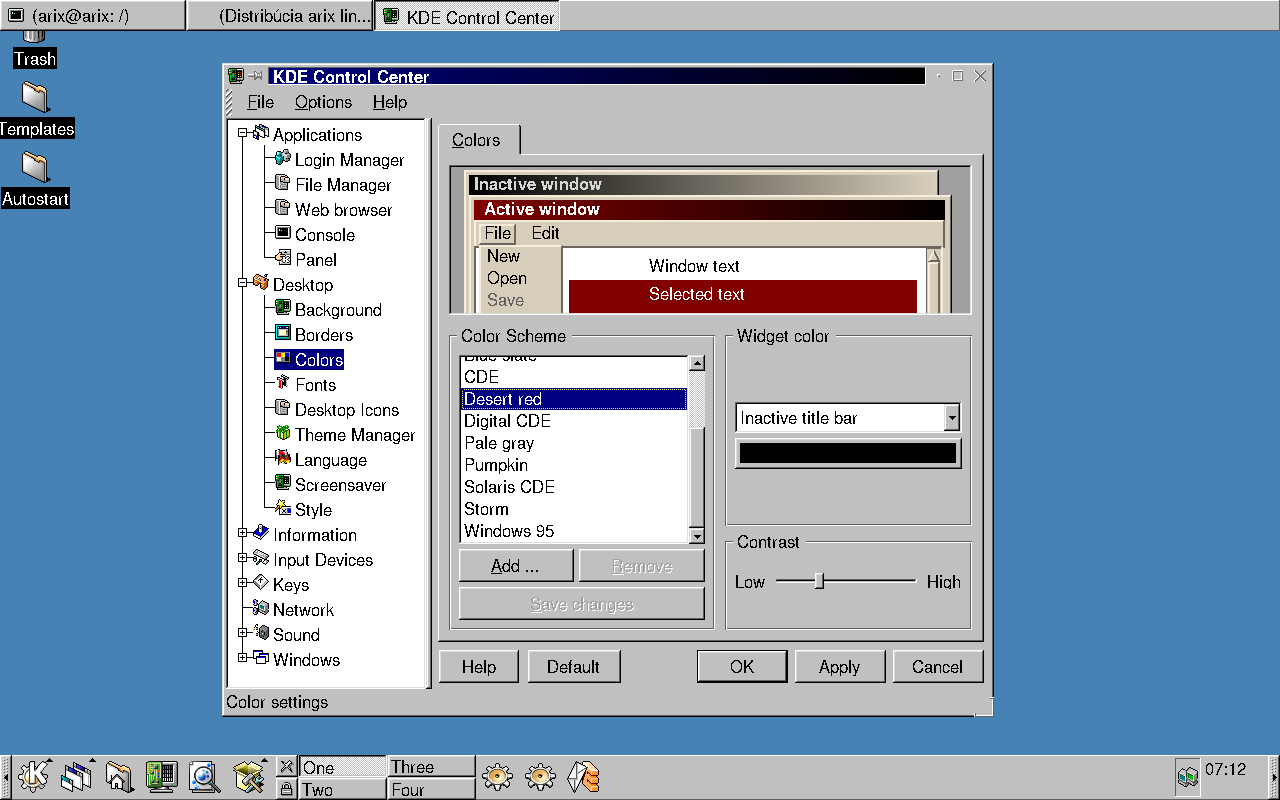The width and height of the screenshot is (1280, 800).
Task: Click the Web browser tree icon
Action: (x=283, y=209)
